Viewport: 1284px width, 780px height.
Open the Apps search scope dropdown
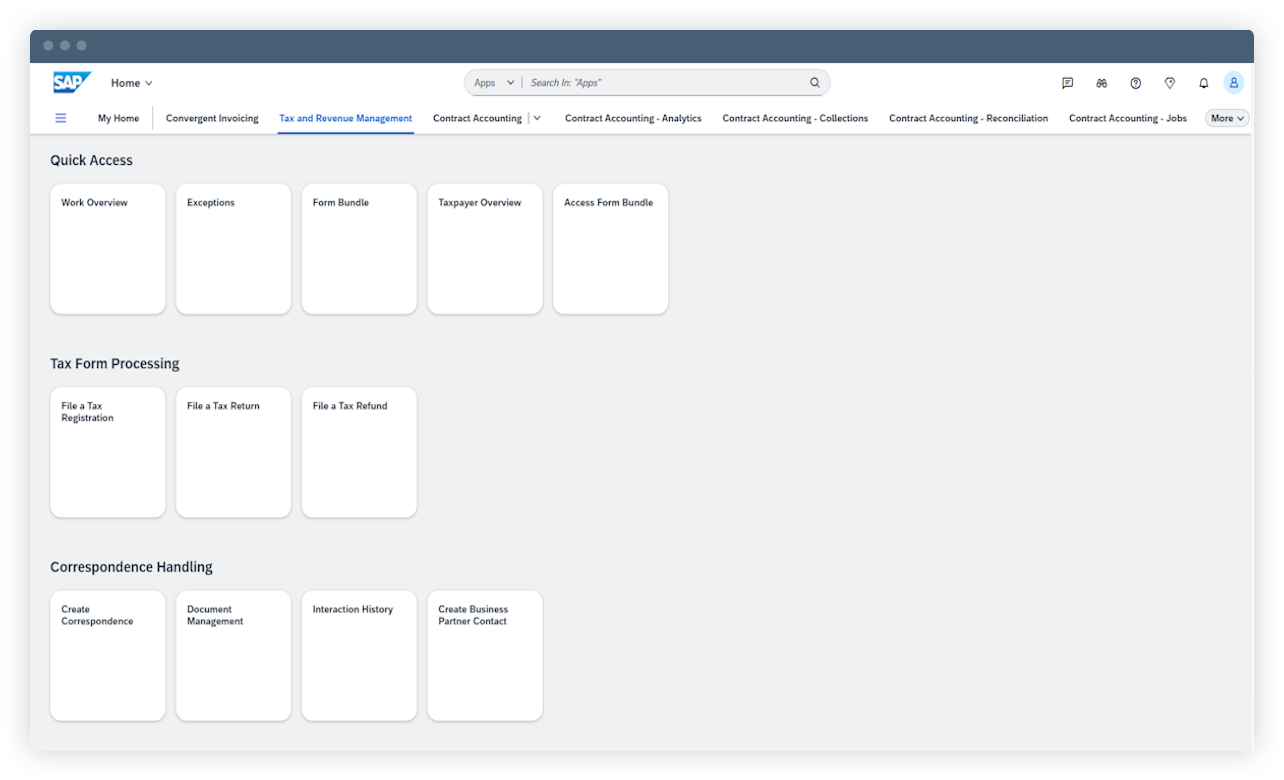(x=494, y=83)
